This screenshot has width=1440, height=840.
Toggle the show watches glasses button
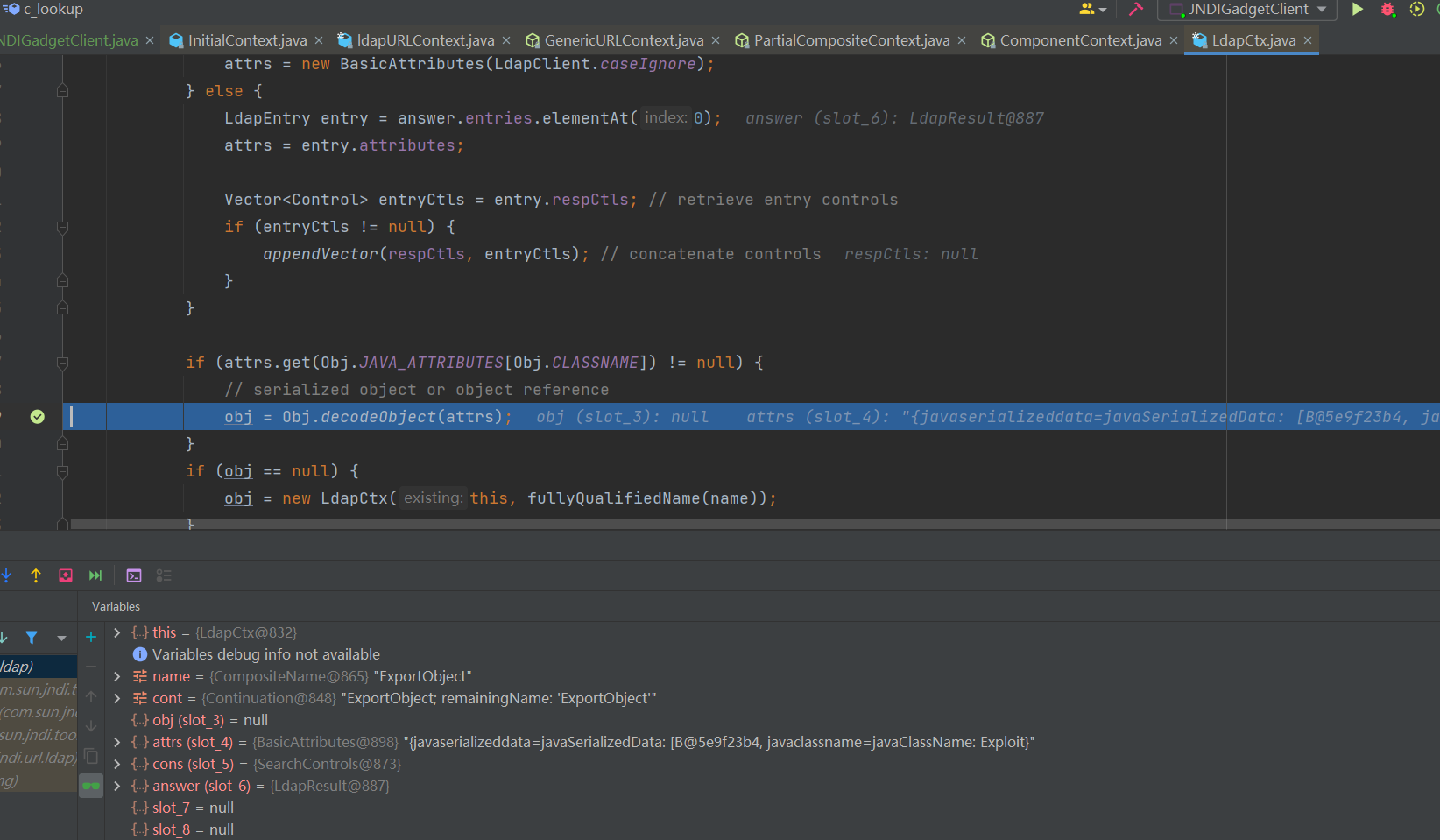pos(91,786)
